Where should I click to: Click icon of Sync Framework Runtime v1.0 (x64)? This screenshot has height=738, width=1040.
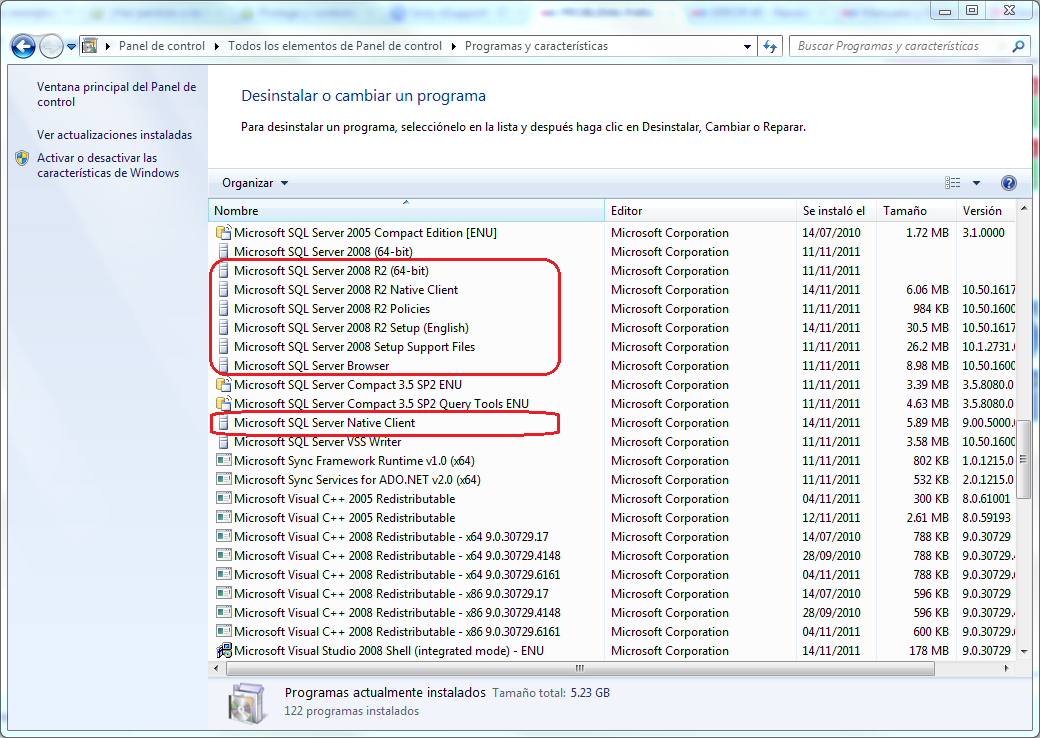point(224,460)
